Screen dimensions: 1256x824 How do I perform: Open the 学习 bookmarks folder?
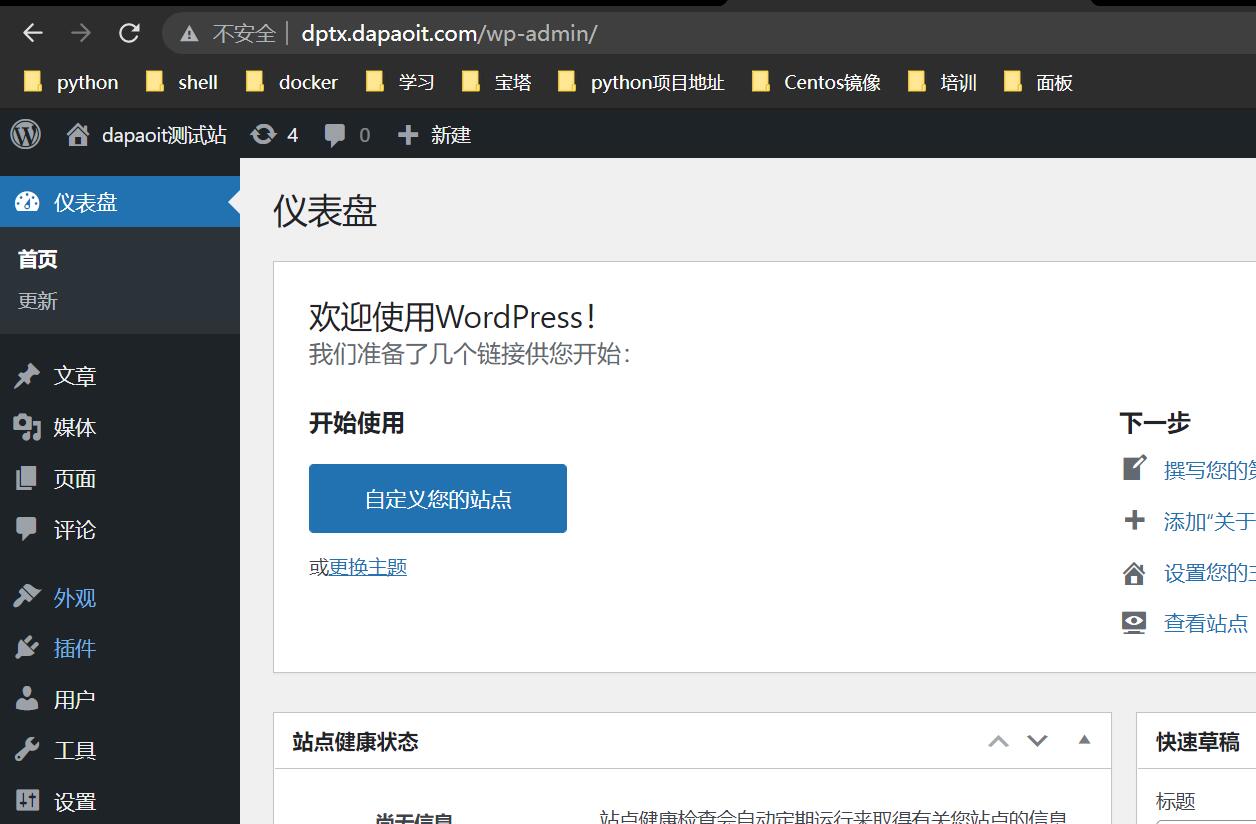pyautogui.click(x=400, y=82)
